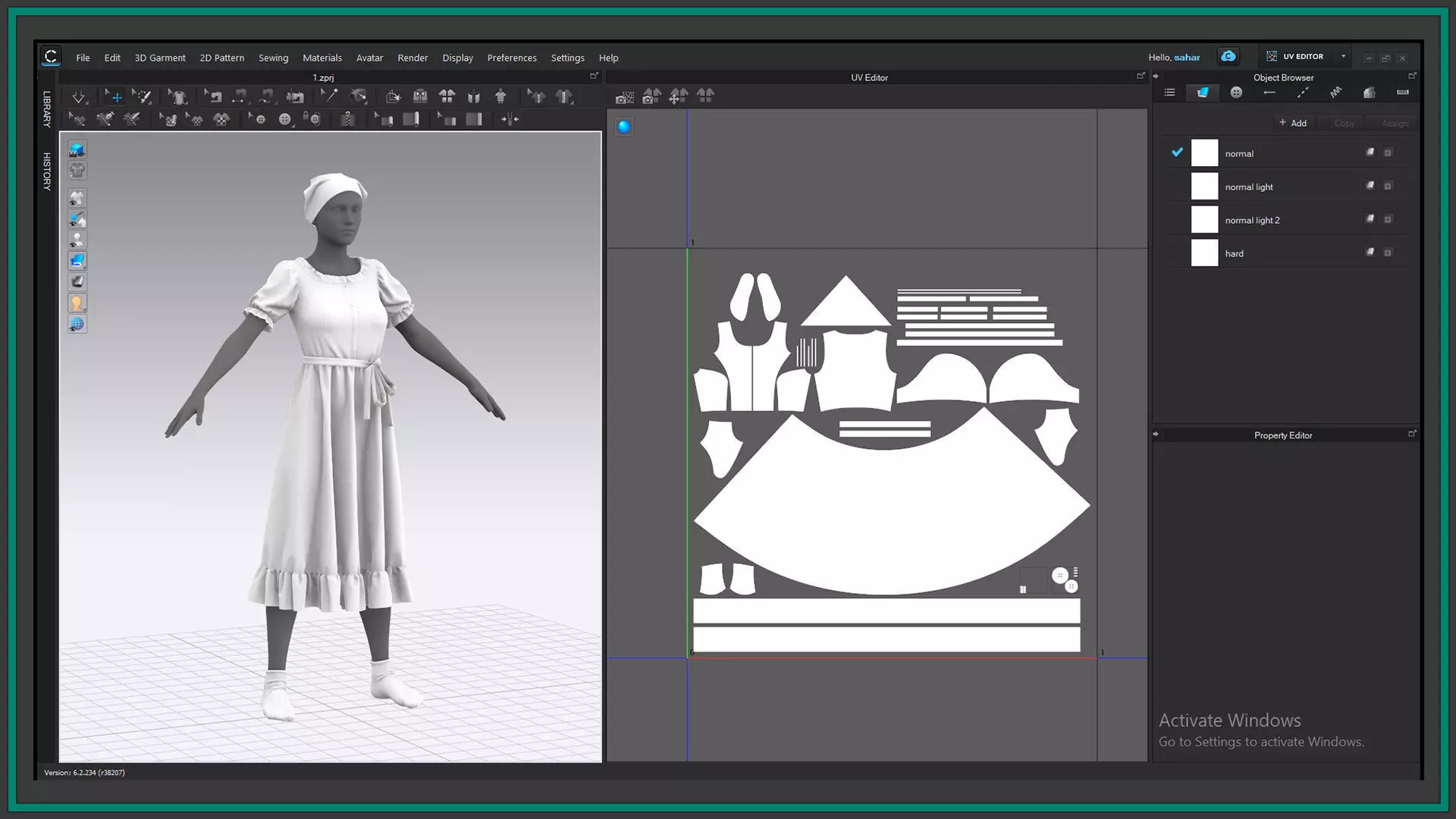Select the normal light 2 white swatch

[x=1204, y=219]
